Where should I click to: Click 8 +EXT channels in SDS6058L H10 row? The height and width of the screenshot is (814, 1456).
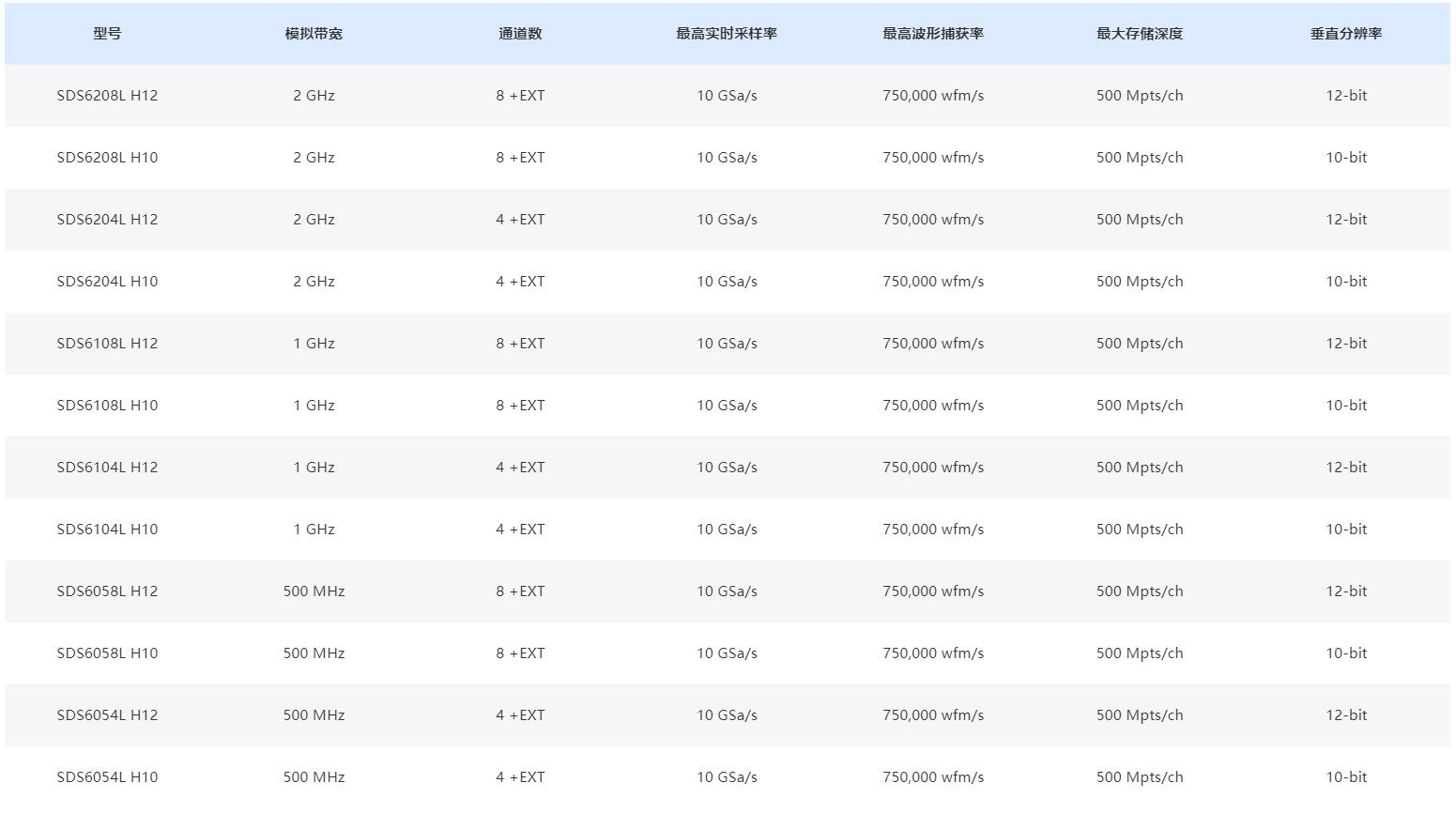(x=520, y=653)
